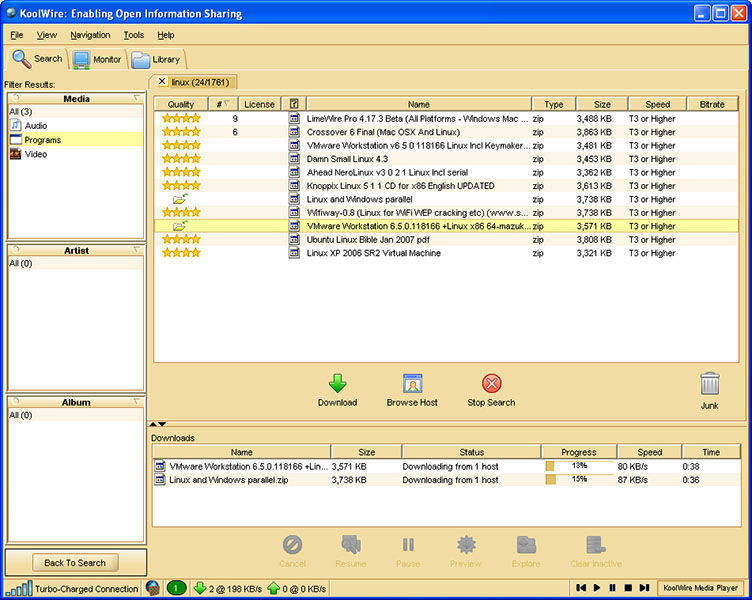Sort results by the # column header

coord(223,104)
